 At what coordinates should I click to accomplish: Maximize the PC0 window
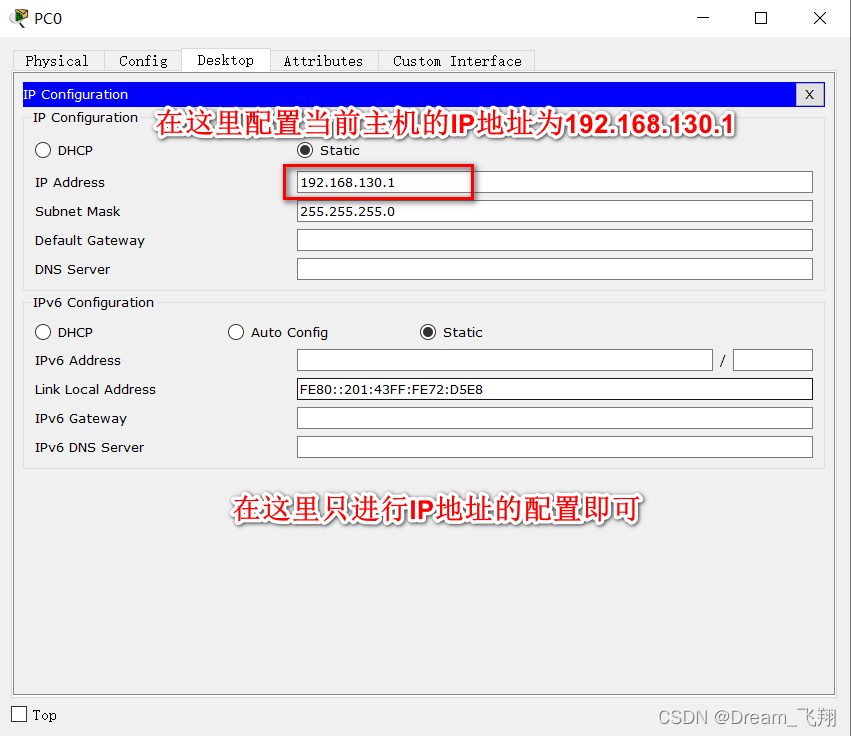coord(761,18)
